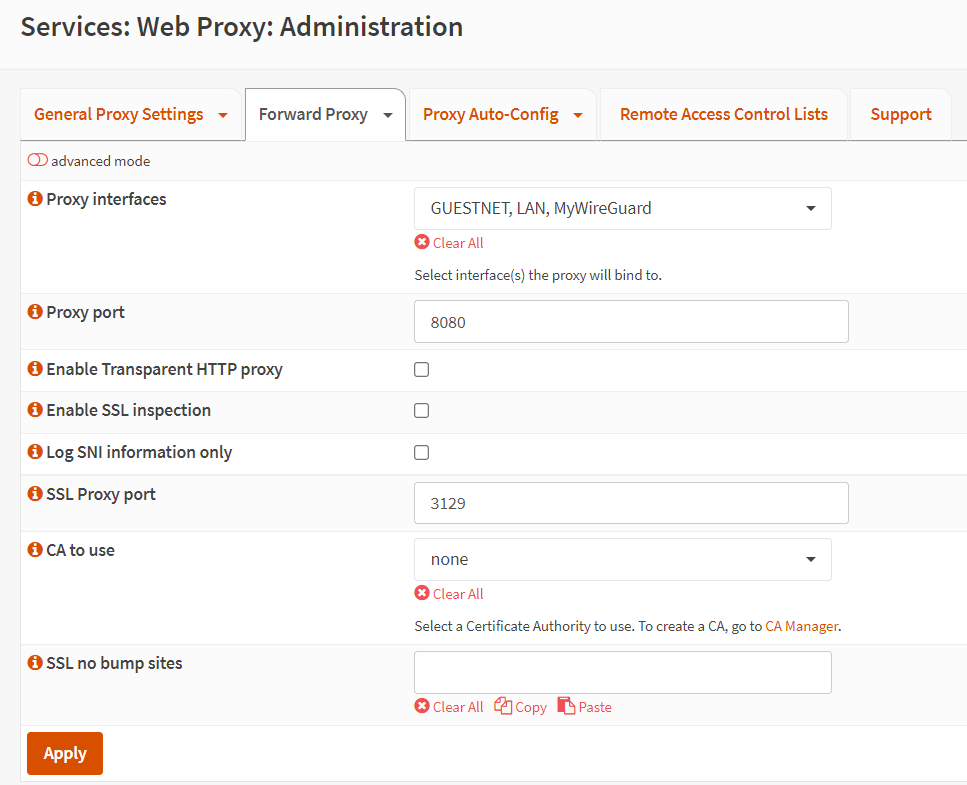This screenshot has width=967, height=785.
Task: Follow the CA Manager link
Action: (x=801, y=627)
